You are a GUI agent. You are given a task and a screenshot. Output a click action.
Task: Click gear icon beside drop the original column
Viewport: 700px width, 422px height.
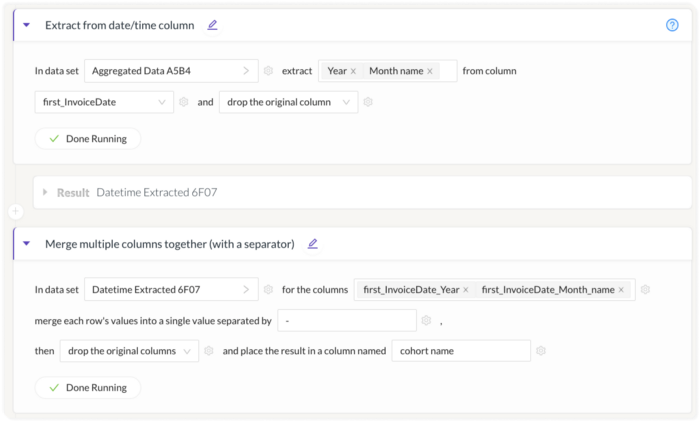click(368, 102)
